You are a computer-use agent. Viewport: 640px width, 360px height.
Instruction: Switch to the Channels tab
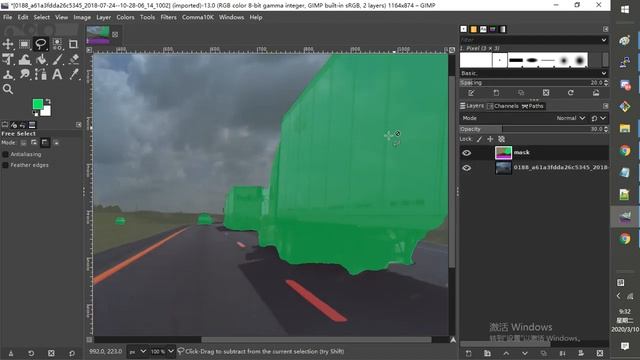(502, 106)
